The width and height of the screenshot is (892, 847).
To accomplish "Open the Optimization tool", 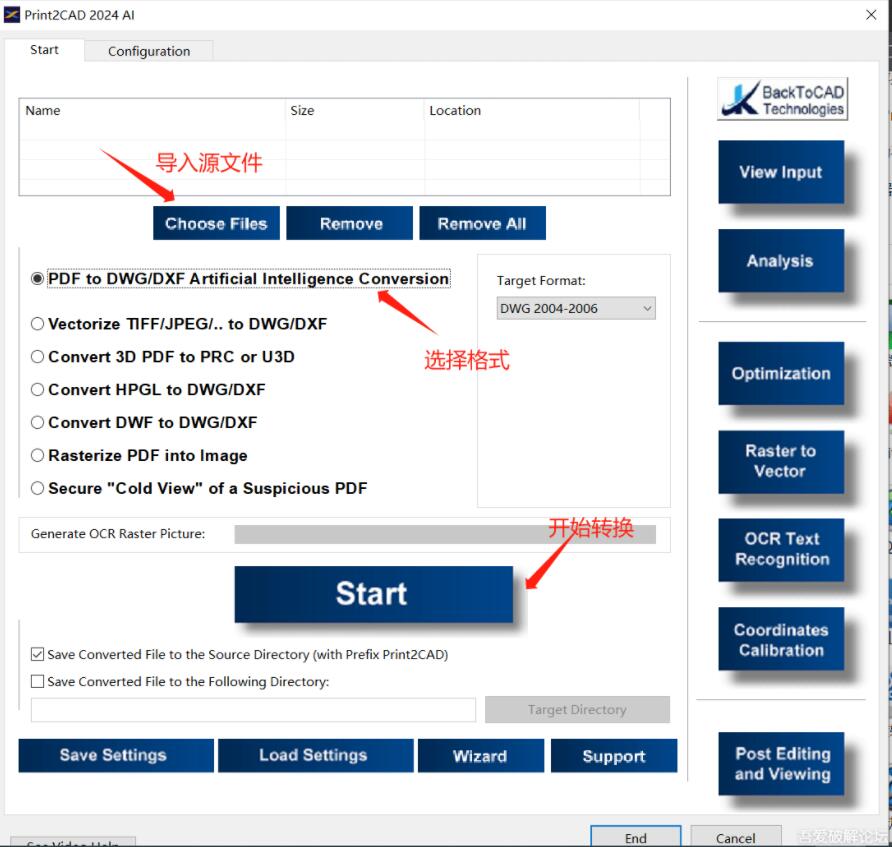I will coord(780,374).
